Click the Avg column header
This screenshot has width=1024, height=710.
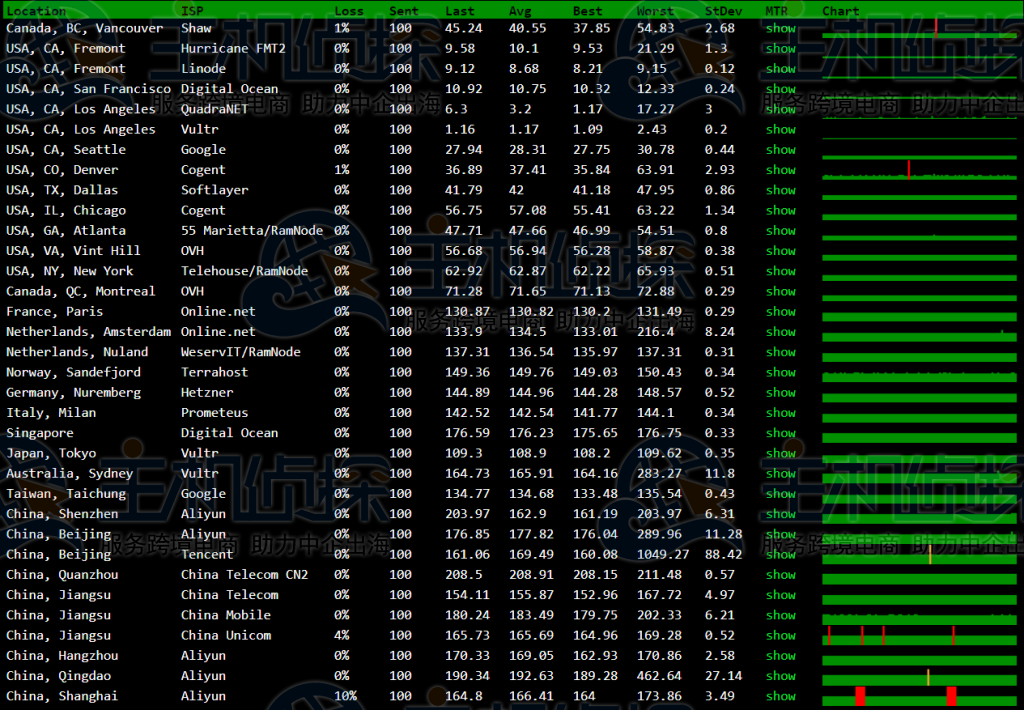click(x=520, y=11)
